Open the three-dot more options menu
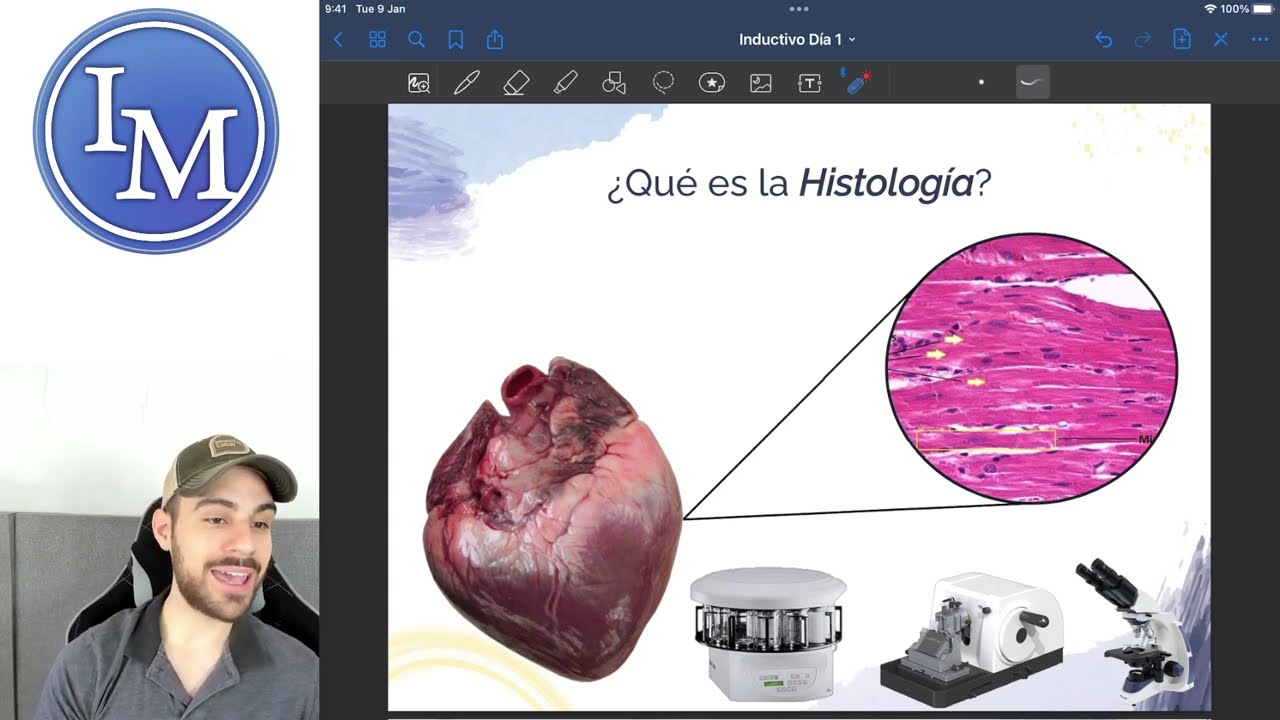The height and width of the screenshot is (720, 1280). coord(1260,40)
